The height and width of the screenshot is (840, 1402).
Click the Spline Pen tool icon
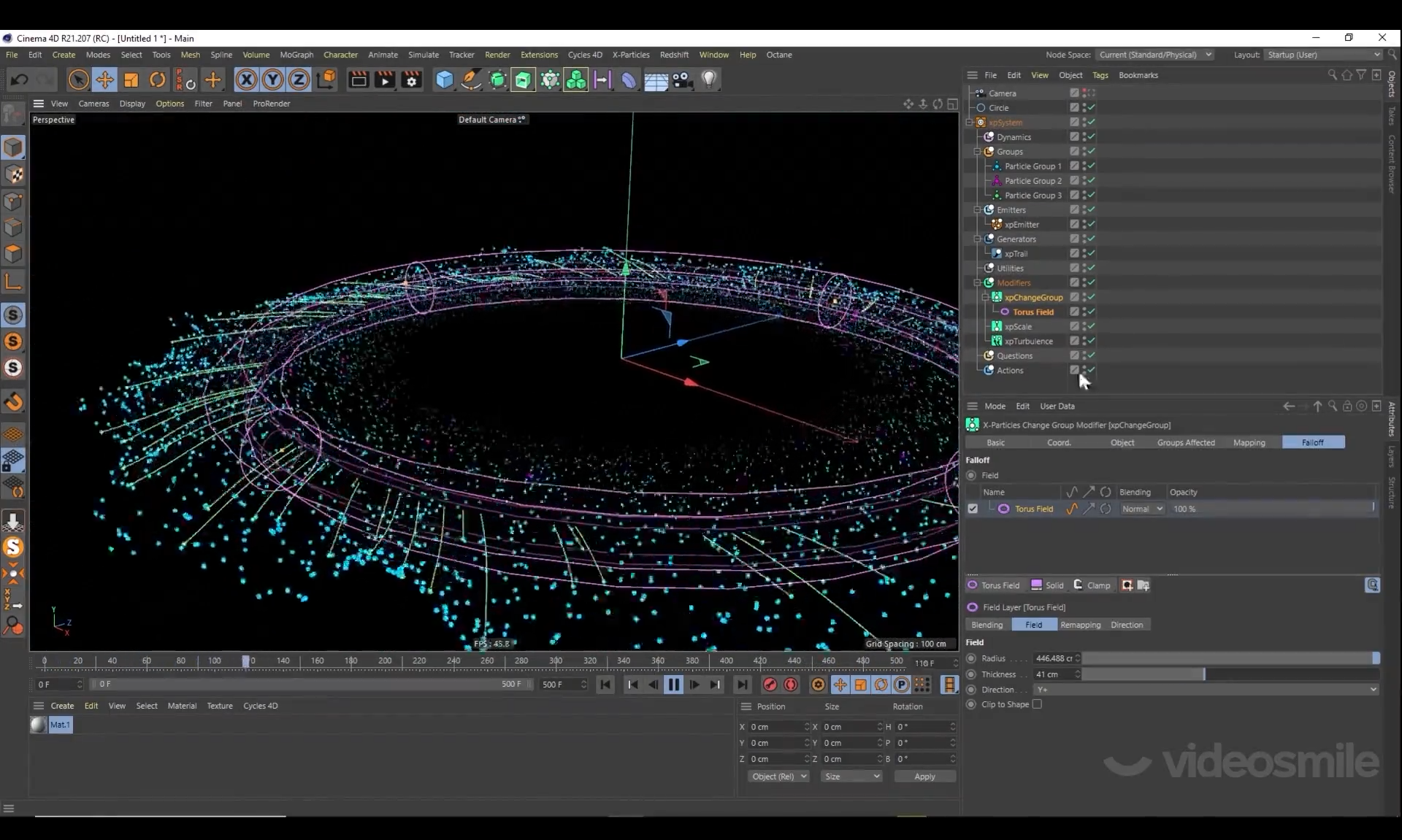point(471,80)
